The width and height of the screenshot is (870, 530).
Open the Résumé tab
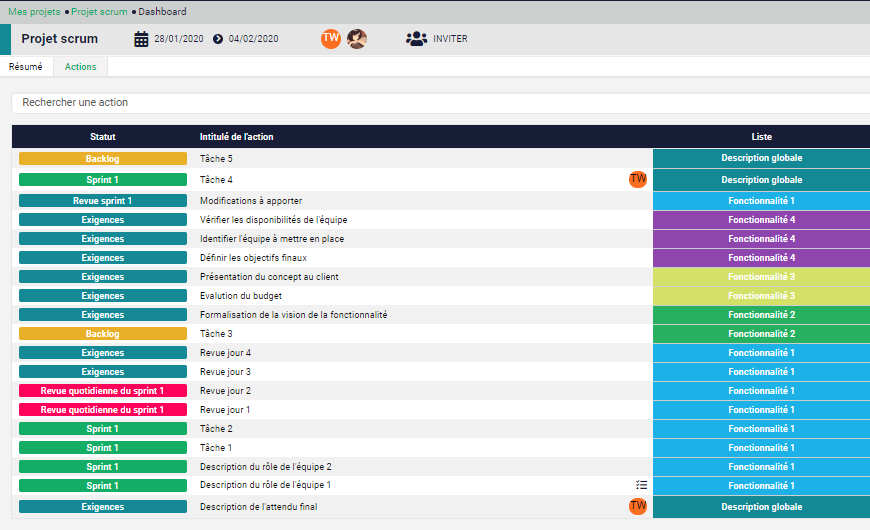pyautogui.click(x=26, y=67)
